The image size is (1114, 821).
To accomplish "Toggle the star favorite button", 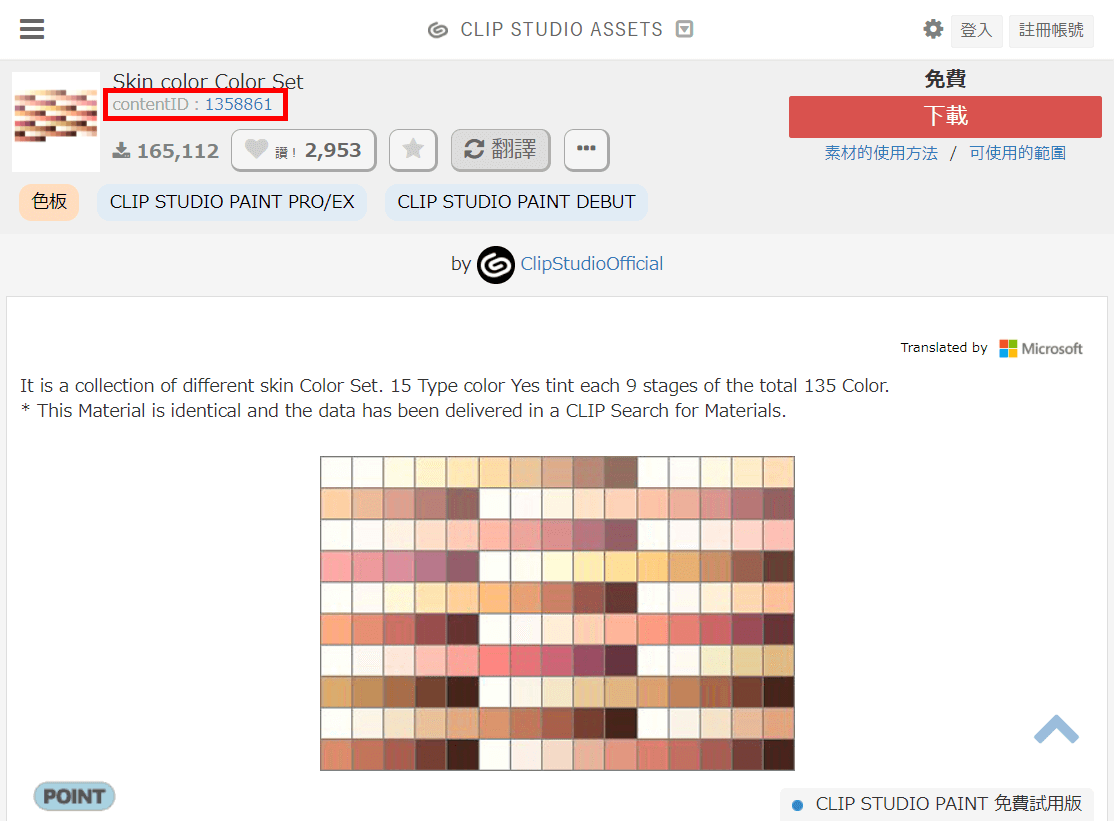I will (413, 150).
